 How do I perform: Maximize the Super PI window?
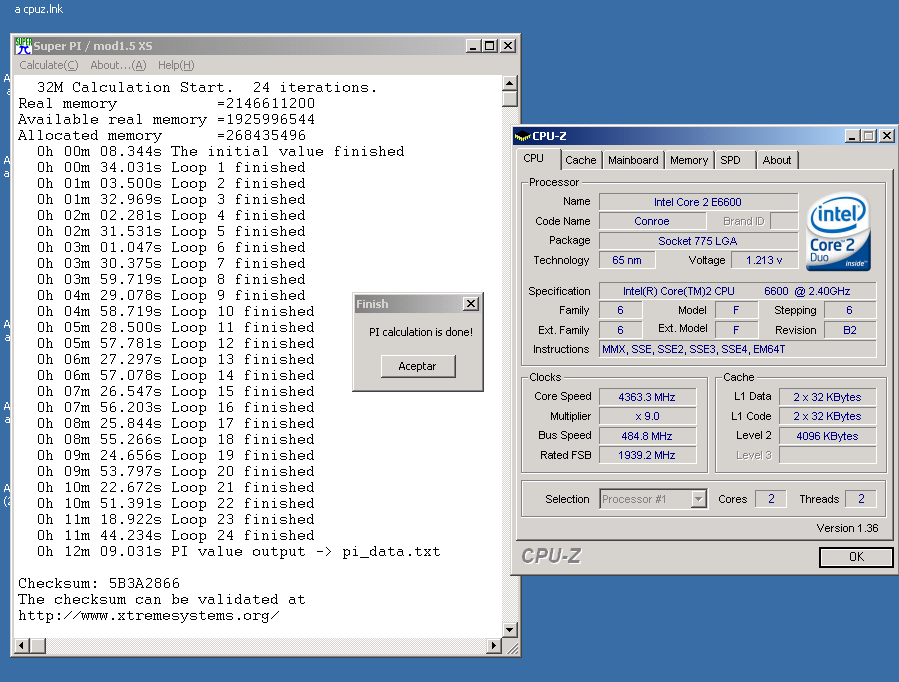[490, 46]
